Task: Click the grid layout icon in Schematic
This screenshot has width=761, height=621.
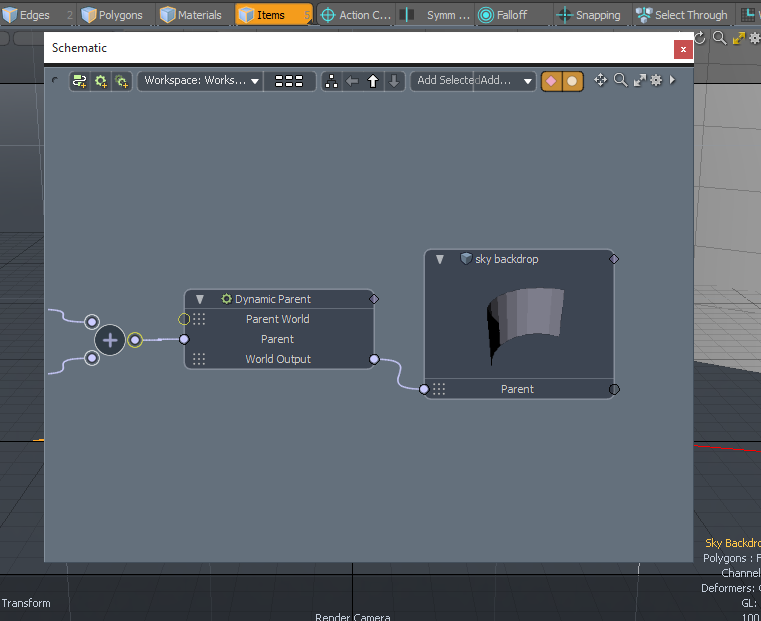Action: [289, 81]
